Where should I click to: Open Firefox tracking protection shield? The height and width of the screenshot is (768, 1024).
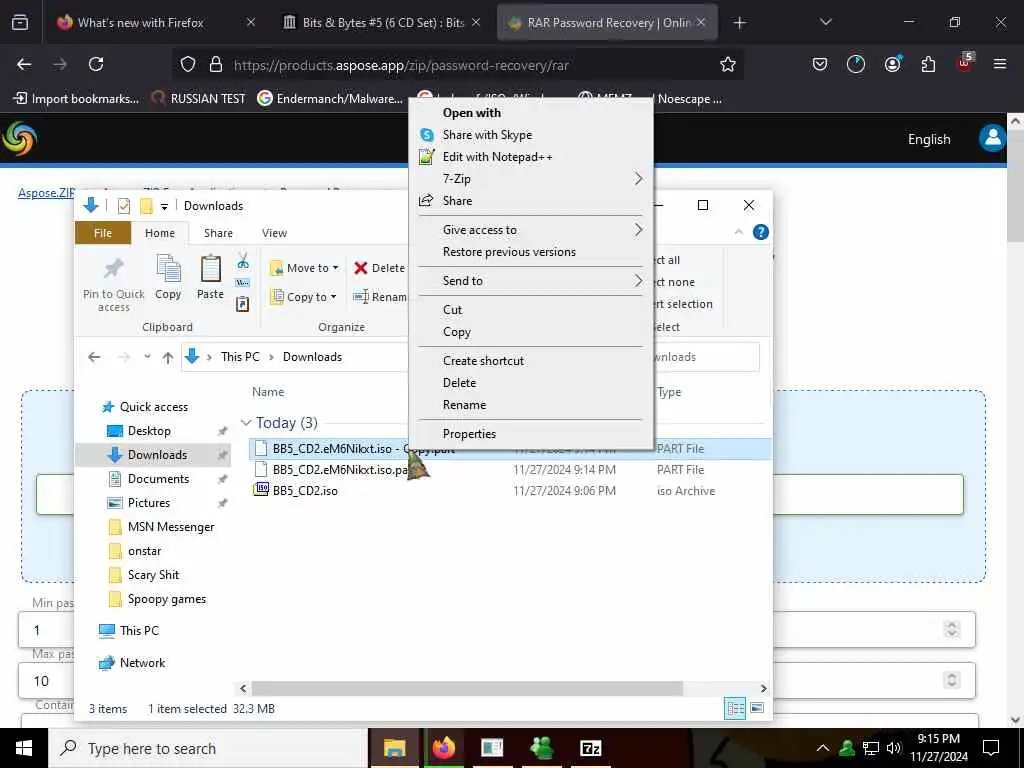click(188, 64)
